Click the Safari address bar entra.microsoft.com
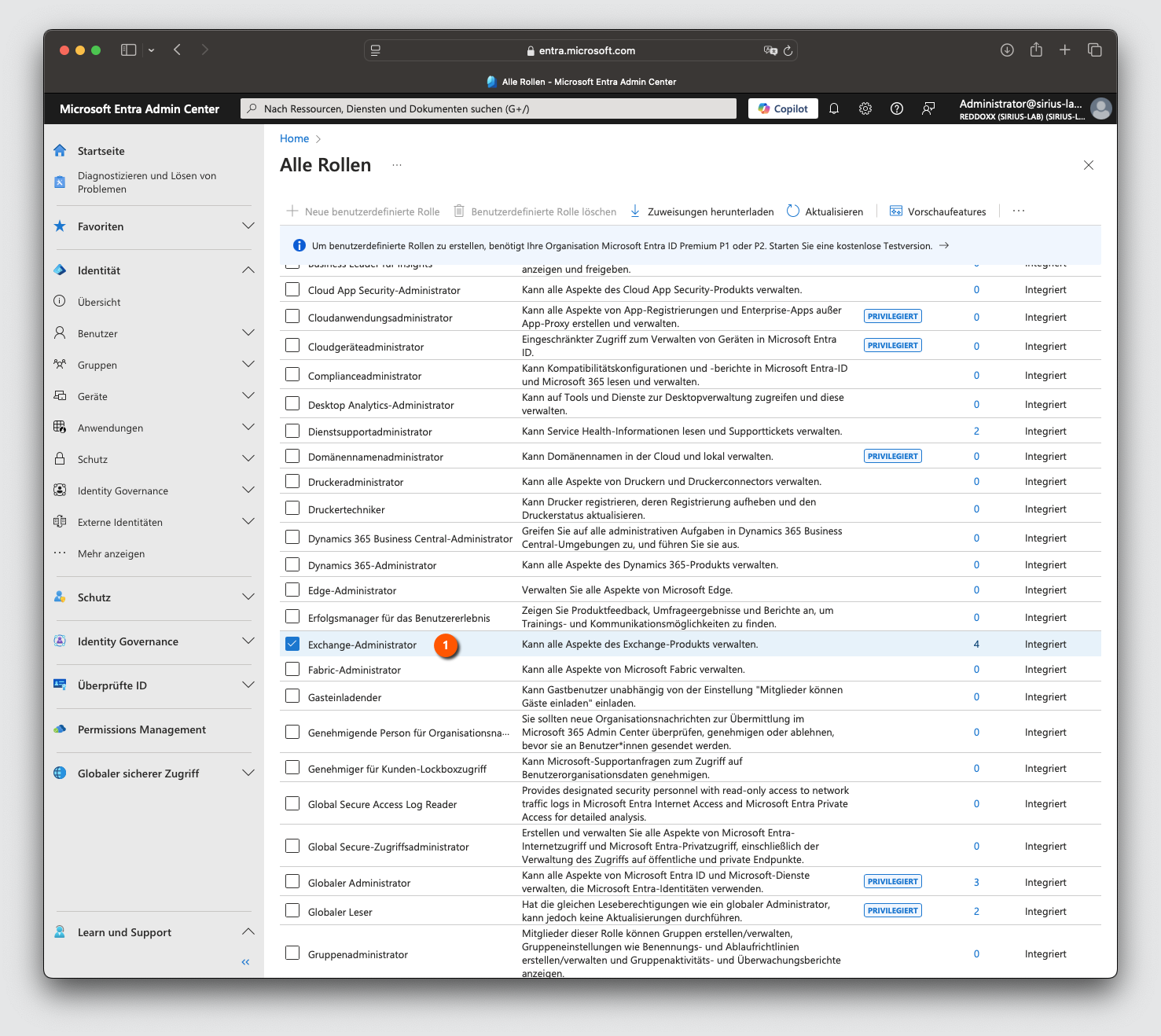 point(581,50)
